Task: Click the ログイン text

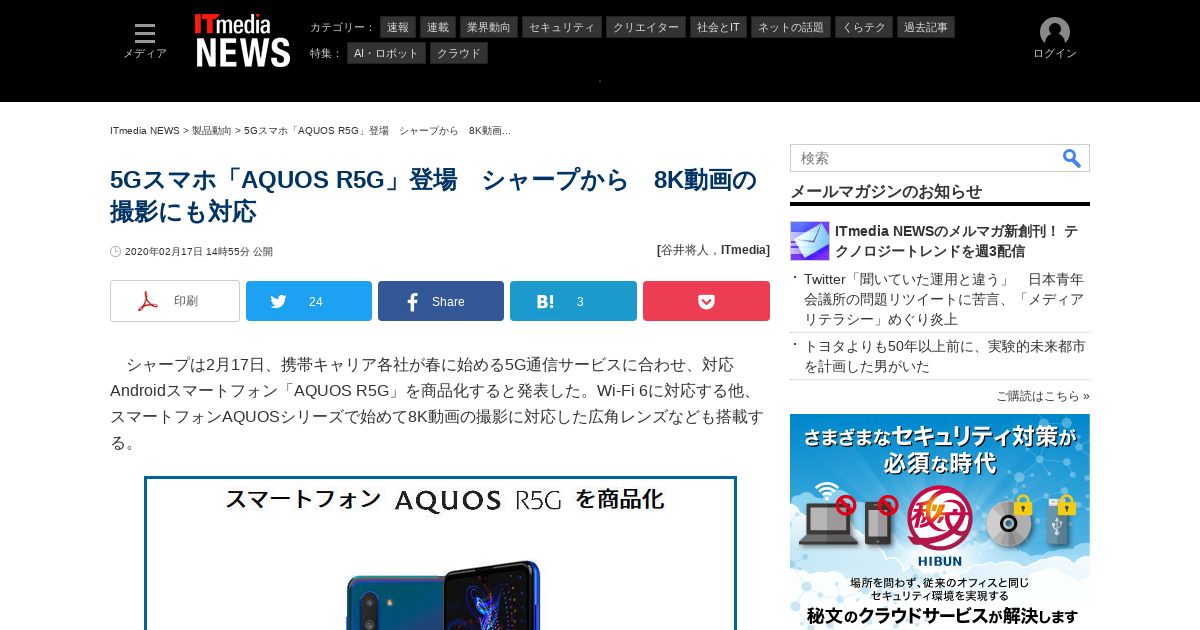Action: (1055, 54)
